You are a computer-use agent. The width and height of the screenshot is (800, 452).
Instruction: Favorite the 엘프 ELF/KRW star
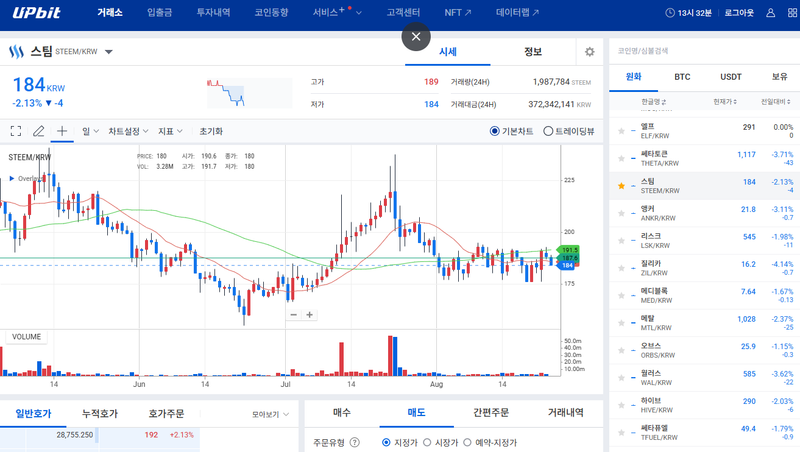coord(621,131)
